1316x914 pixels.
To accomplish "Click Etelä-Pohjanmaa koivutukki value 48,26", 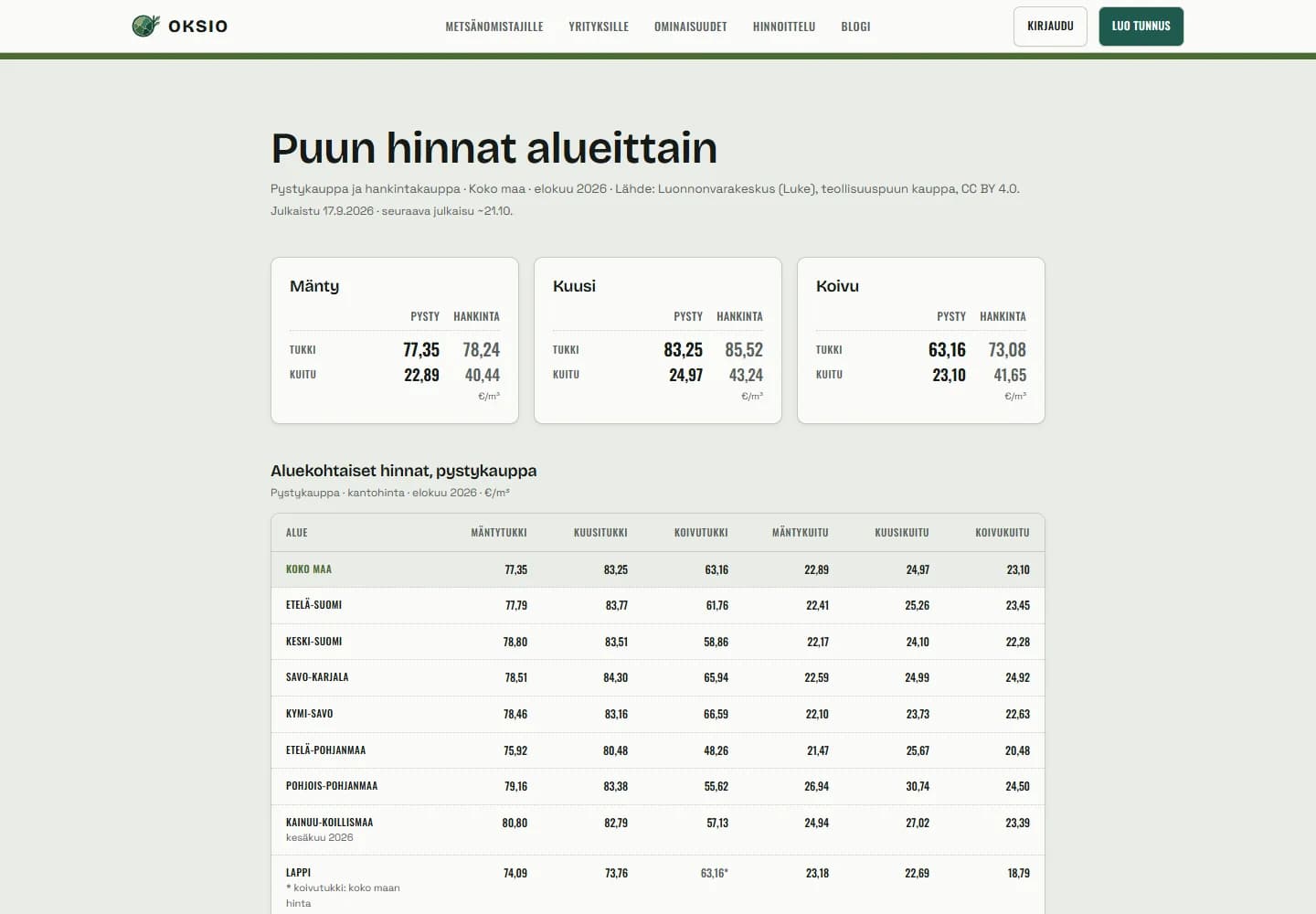I will pos(716,750).
